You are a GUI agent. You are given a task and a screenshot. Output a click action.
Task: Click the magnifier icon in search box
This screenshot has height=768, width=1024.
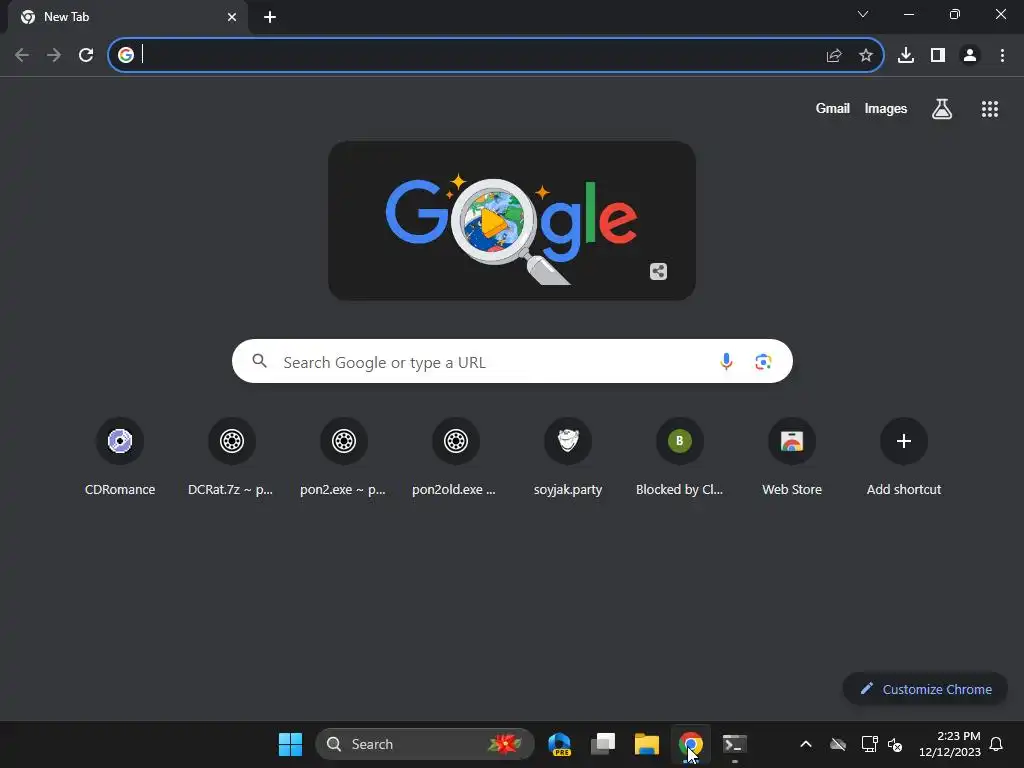[260, 361]
